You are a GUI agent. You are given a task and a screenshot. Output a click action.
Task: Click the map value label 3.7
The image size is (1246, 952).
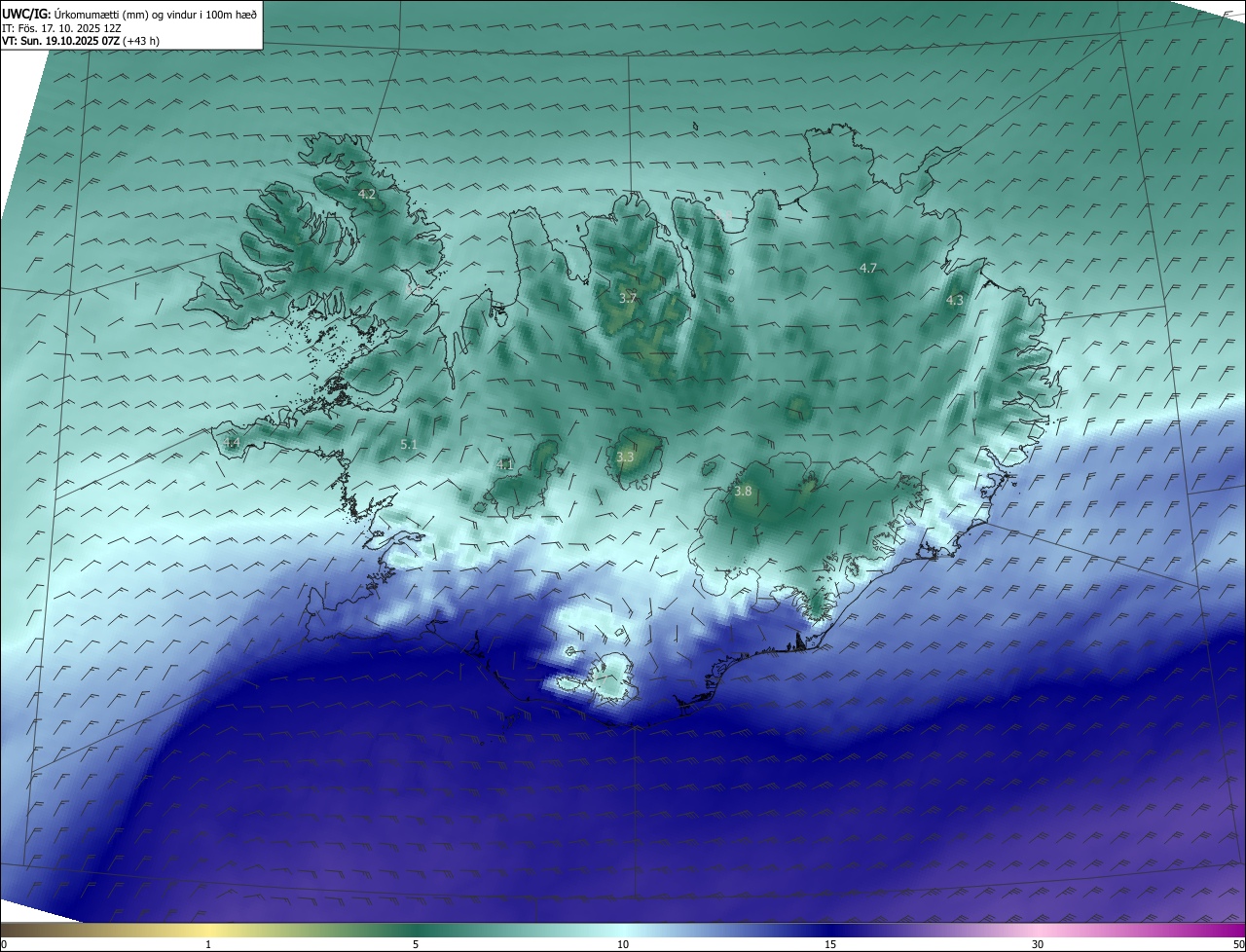tap(627, 299)
